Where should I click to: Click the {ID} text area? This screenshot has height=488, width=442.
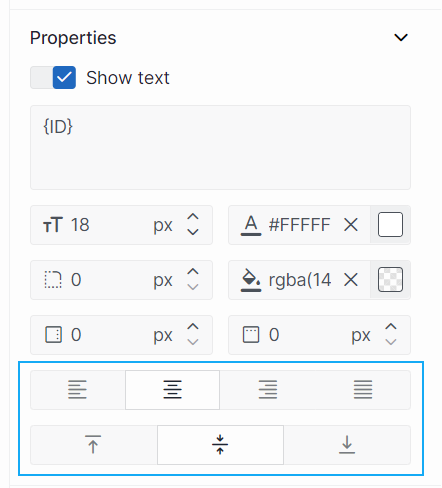click(x=220, y=148)
